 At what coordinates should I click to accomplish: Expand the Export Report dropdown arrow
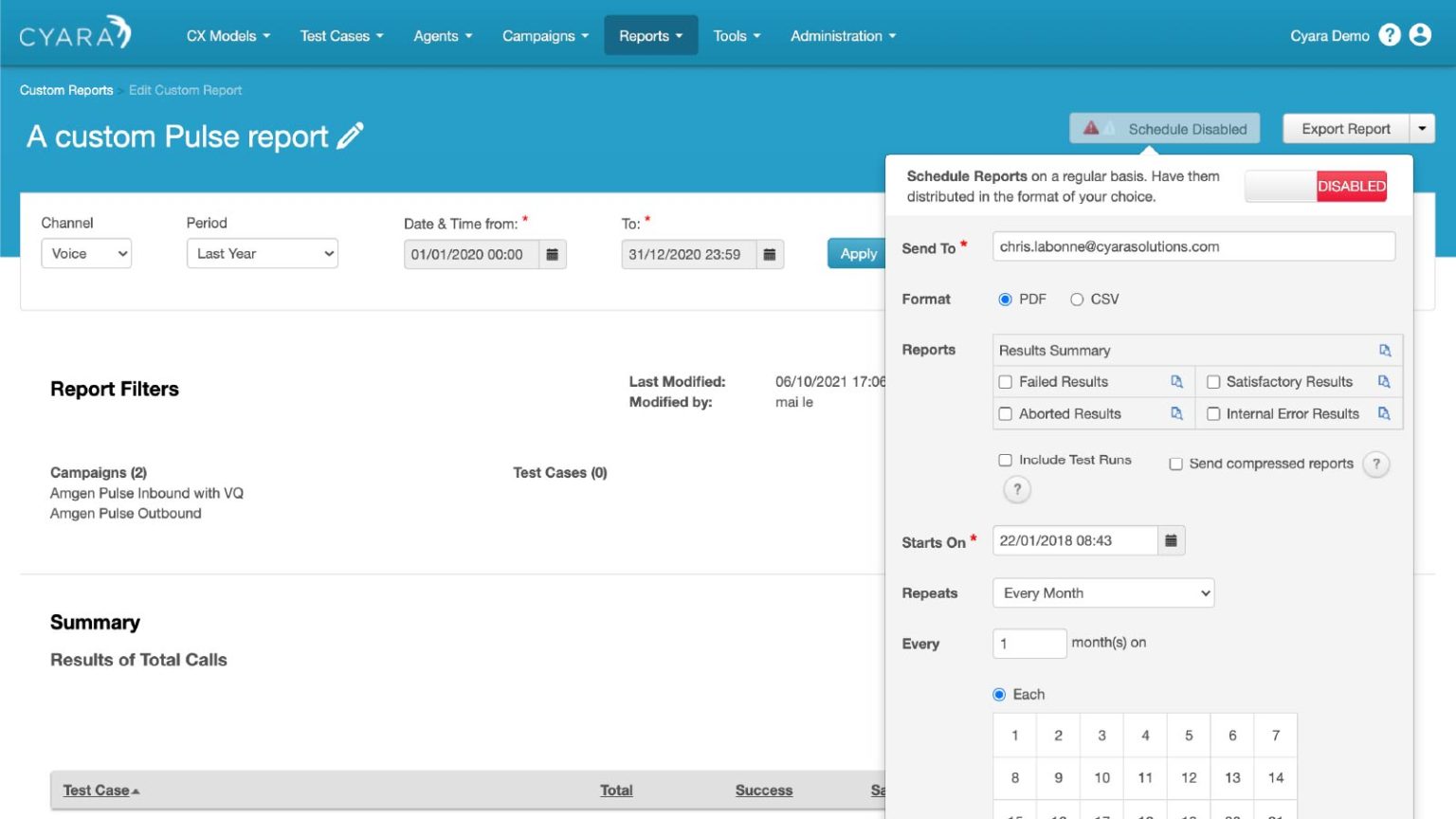click(x=1422, y=128)
